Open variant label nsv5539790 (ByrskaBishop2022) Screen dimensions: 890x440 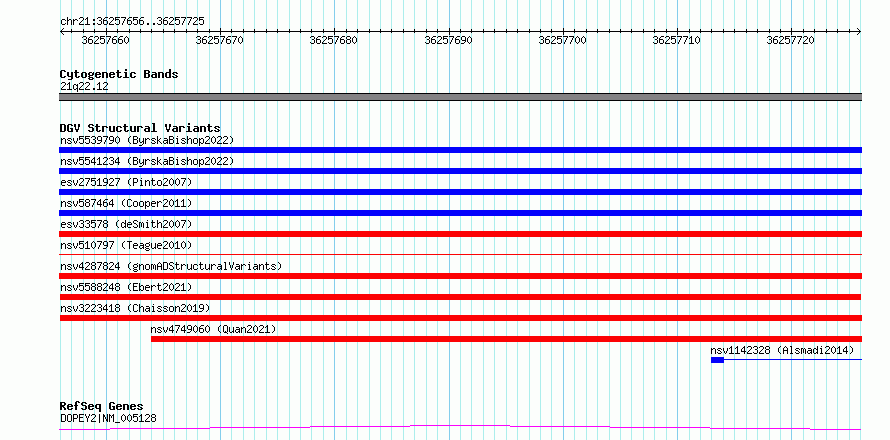147,140
